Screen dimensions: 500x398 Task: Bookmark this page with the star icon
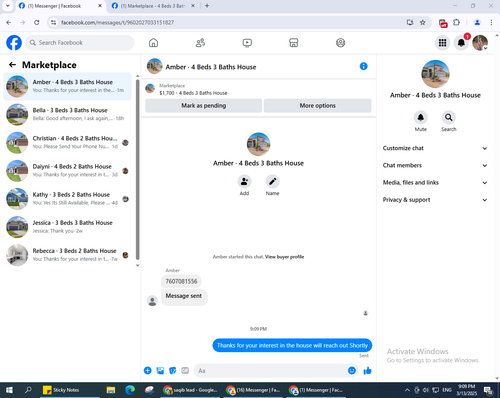(423, 22)
